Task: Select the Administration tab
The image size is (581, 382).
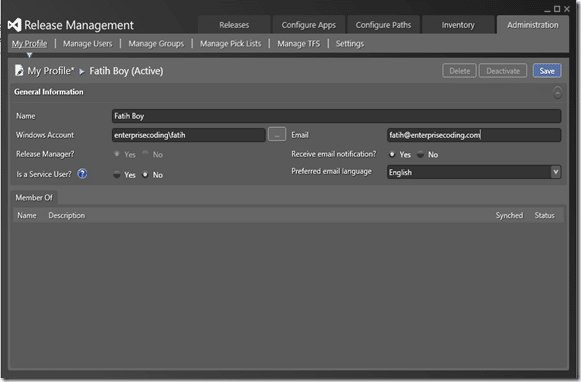Action: [x=533, y=25]
